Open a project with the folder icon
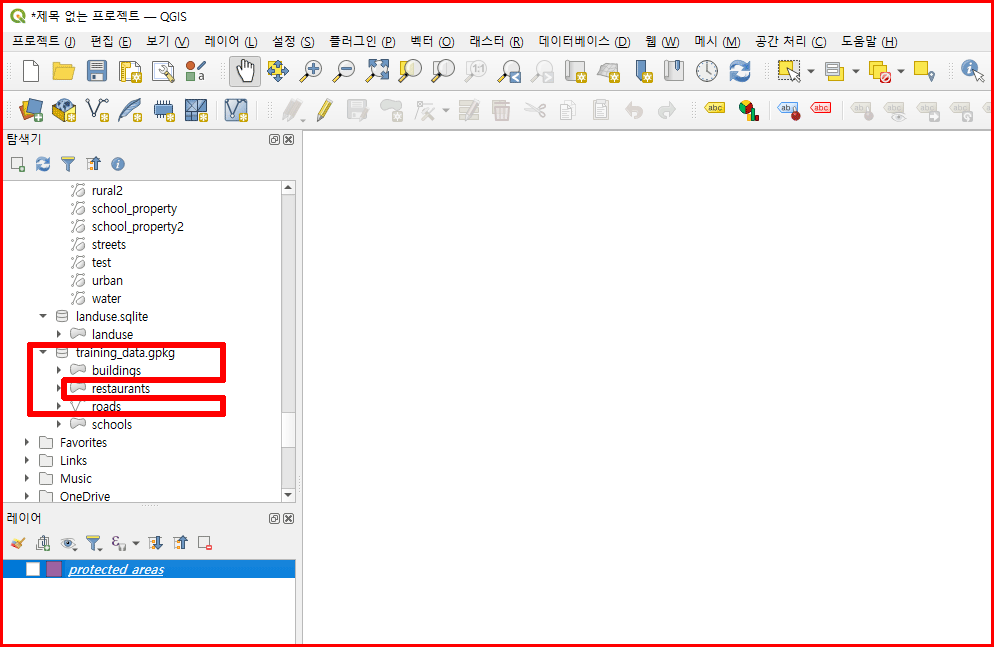Image resolution: width=994 pixels, height=647 pixels. [63, 71]
